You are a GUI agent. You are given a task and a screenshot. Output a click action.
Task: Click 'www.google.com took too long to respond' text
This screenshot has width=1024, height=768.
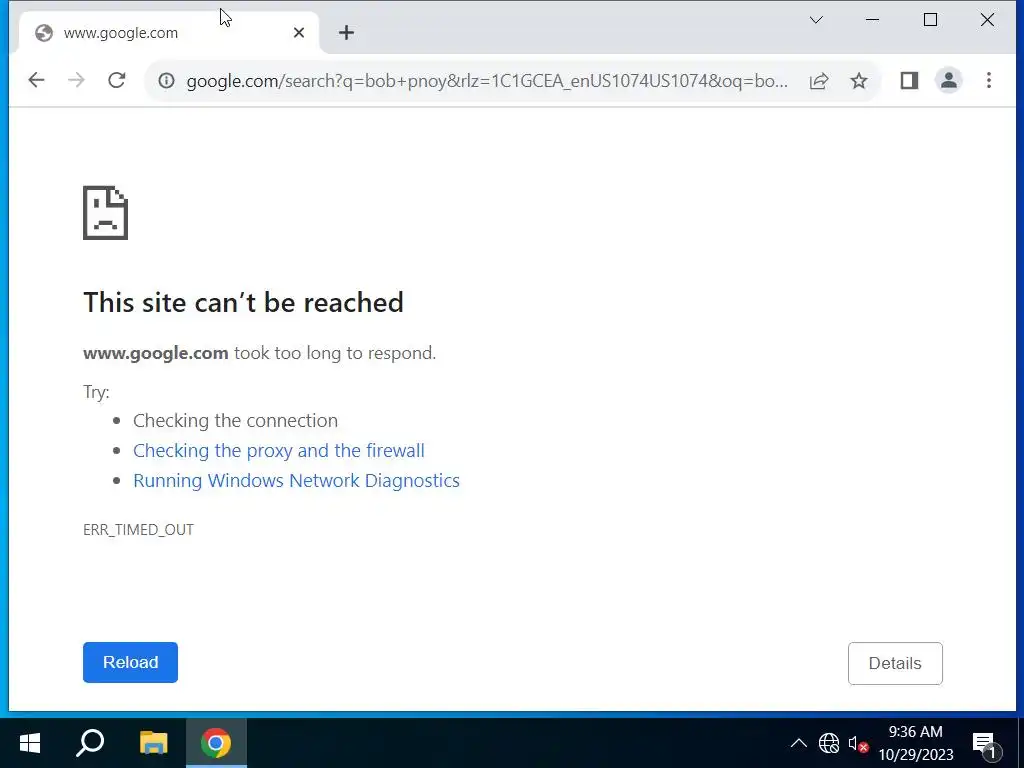(259, 353)
